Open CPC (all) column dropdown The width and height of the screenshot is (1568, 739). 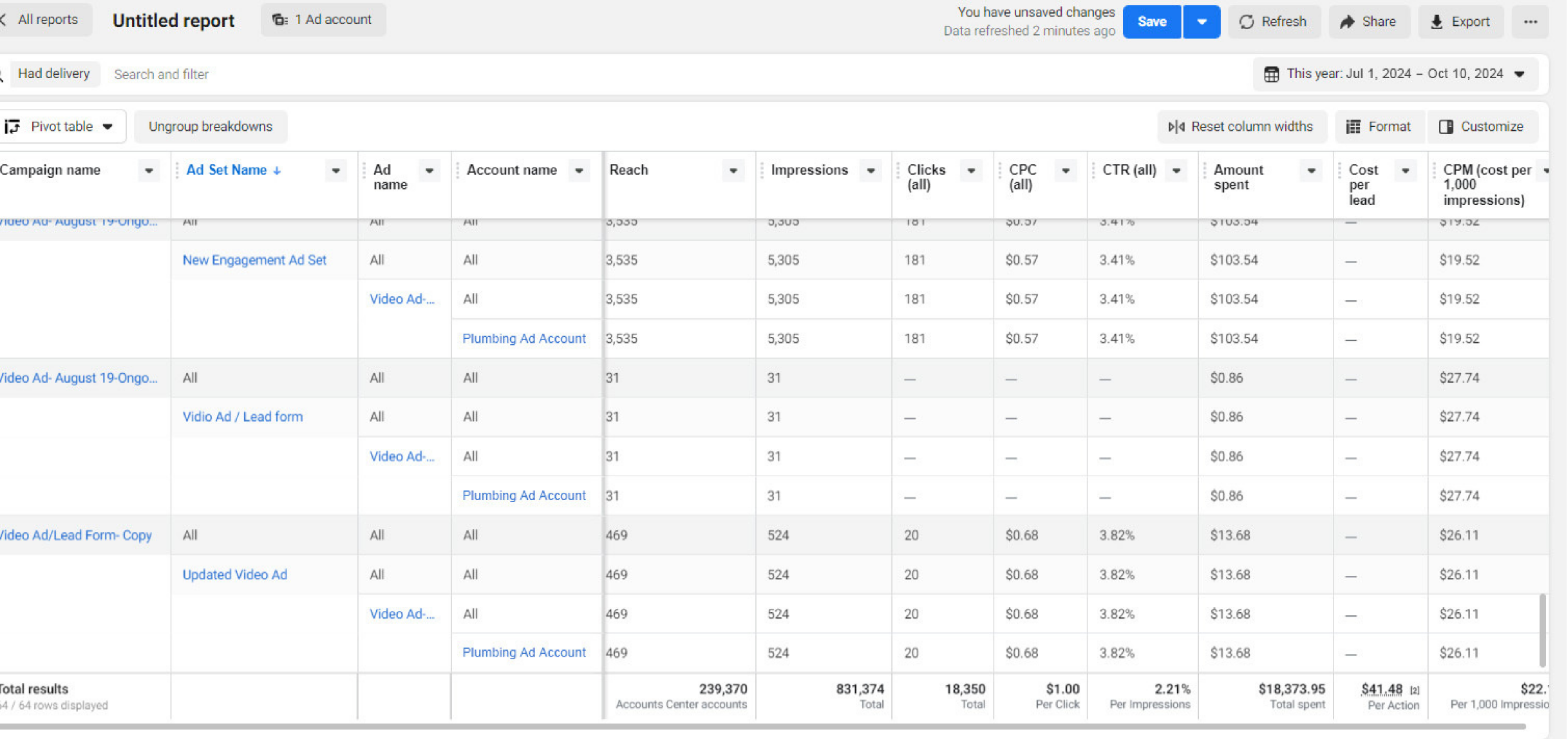(x=1066, y=171)
